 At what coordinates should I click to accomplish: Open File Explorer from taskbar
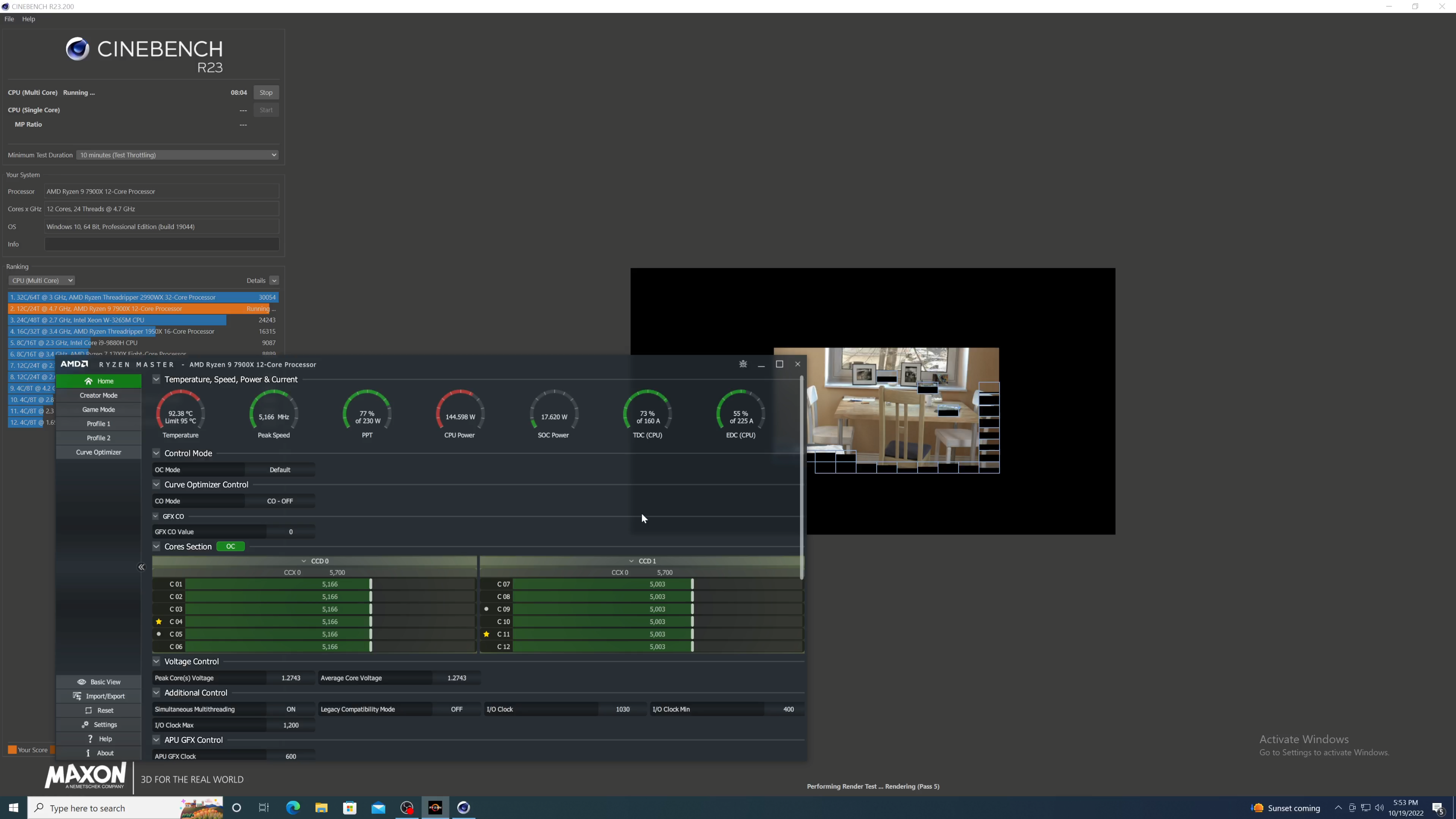[321, 808]
